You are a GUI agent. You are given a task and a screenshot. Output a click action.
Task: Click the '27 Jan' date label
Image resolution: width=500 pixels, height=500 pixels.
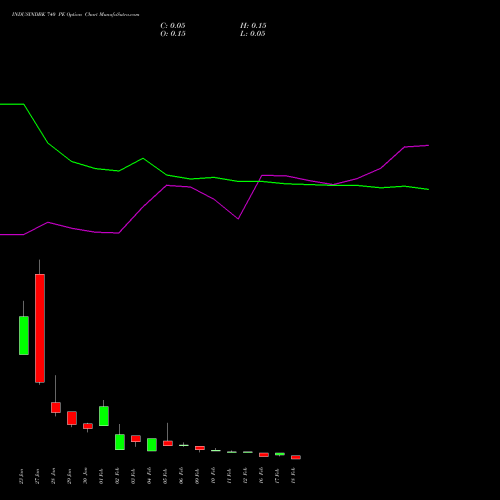(x=37, y=476)
